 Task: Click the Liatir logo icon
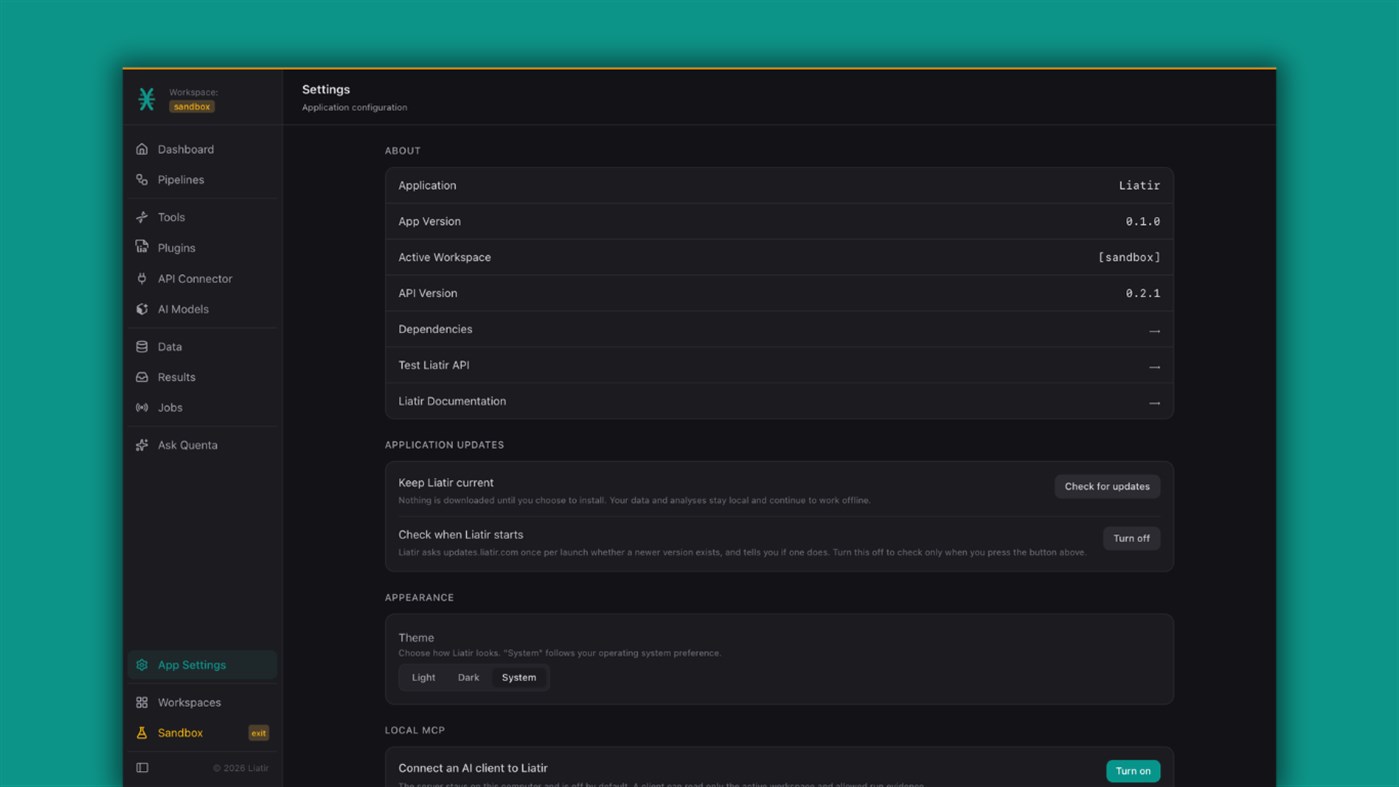click(x=147, y=99)
